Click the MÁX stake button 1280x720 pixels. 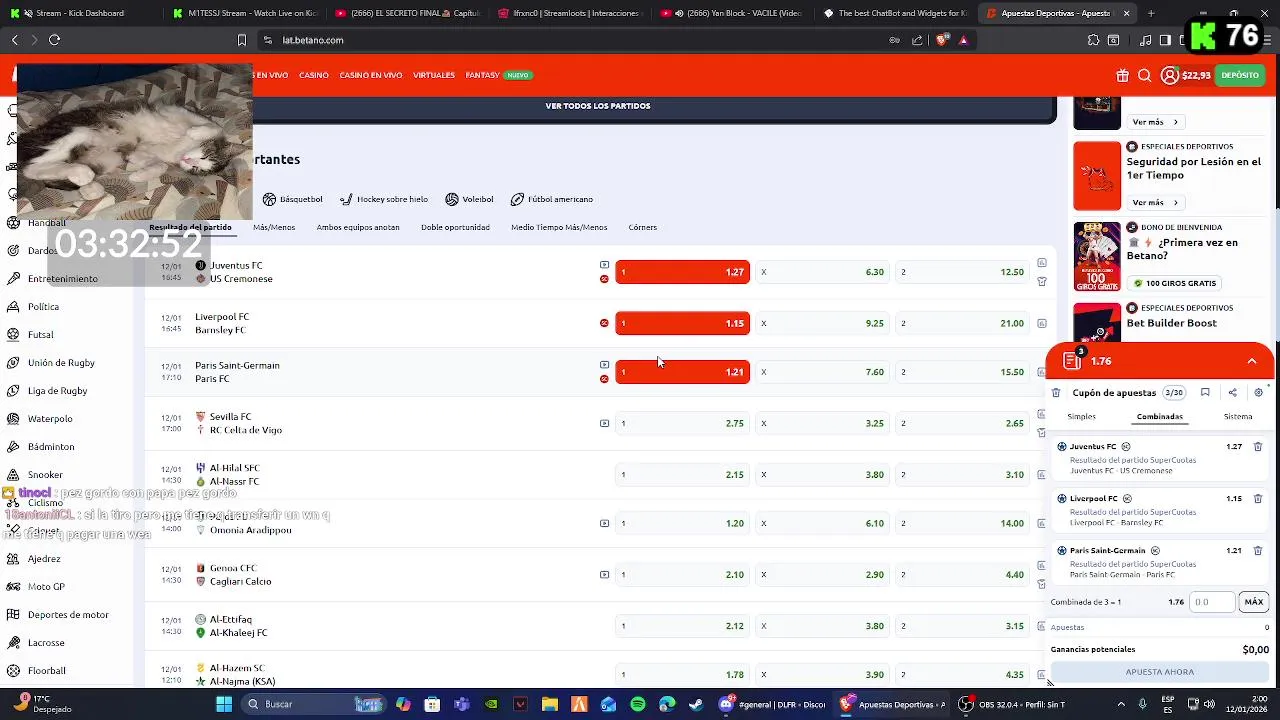pyautogui.click(x=1253, y=602)
